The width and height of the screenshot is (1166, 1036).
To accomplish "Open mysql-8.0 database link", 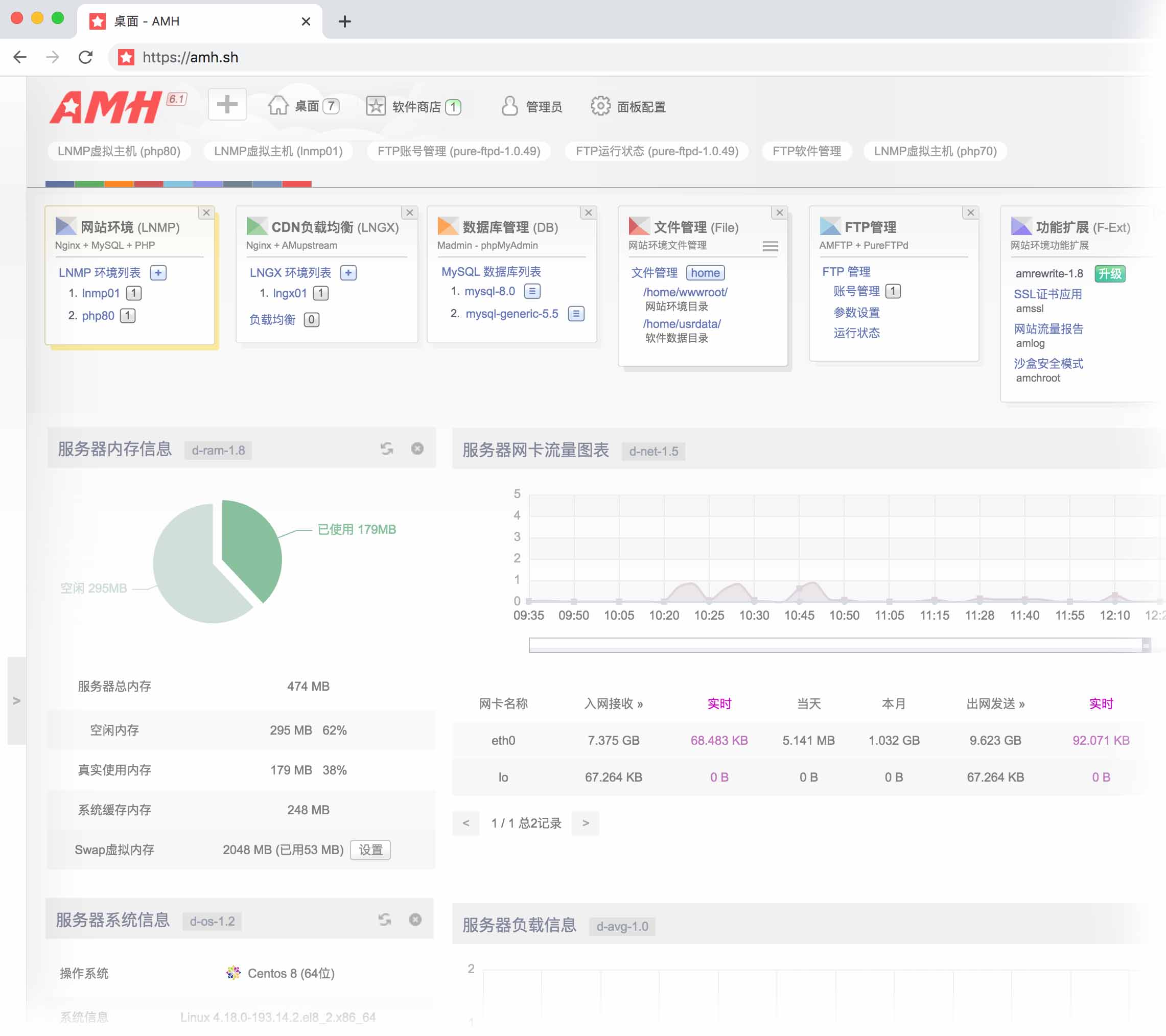I will pos(489,291).
